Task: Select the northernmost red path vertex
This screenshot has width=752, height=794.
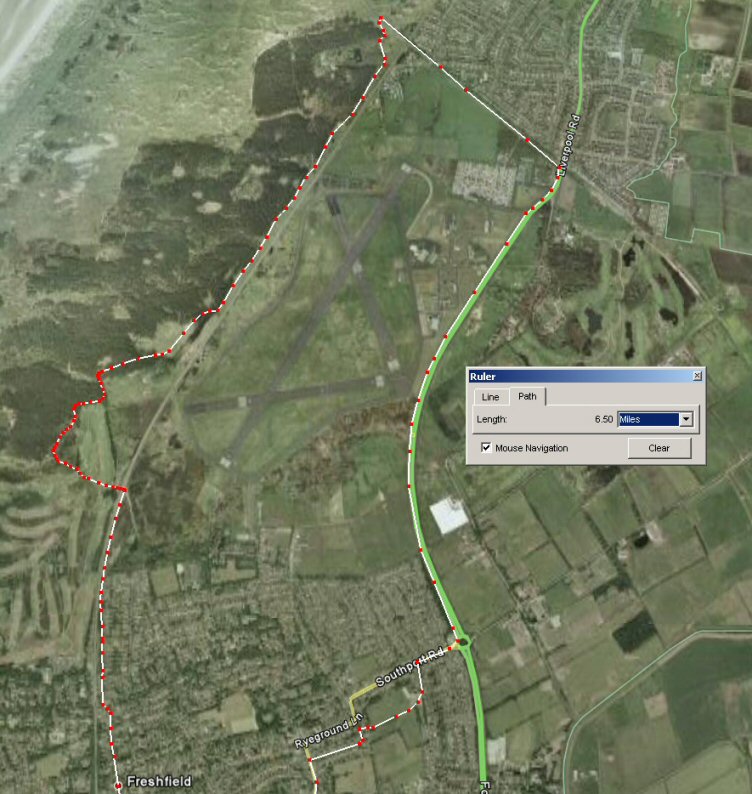Action: point(381,18)
